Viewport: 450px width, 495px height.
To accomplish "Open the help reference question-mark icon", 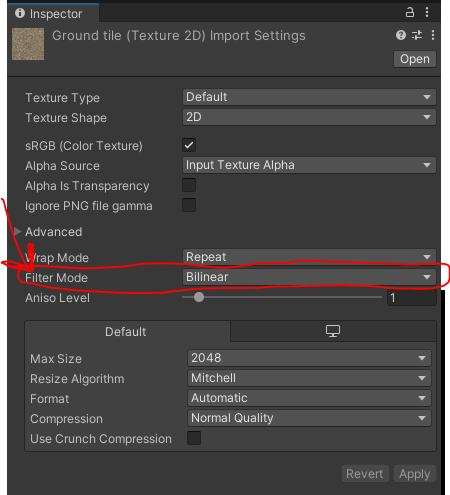I will click(x=401, y=35).
